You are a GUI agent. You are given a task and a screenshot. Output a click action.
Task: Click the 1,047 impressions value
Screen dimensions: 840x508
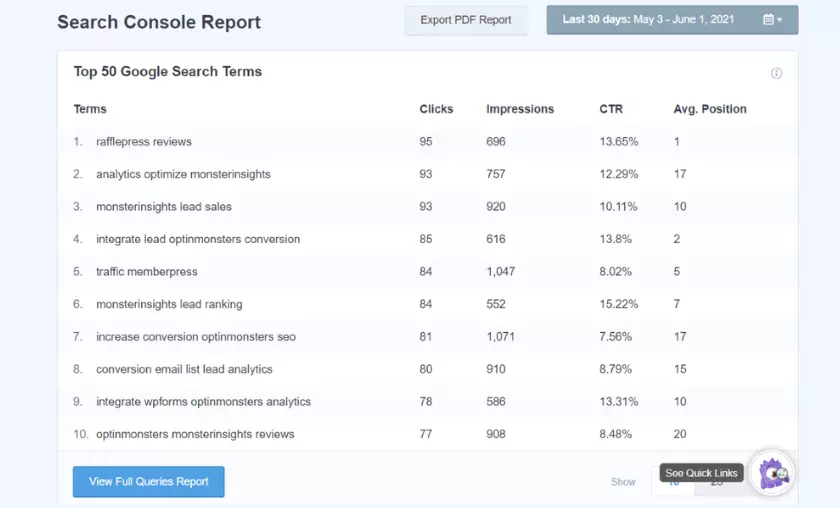coord(500,272)
